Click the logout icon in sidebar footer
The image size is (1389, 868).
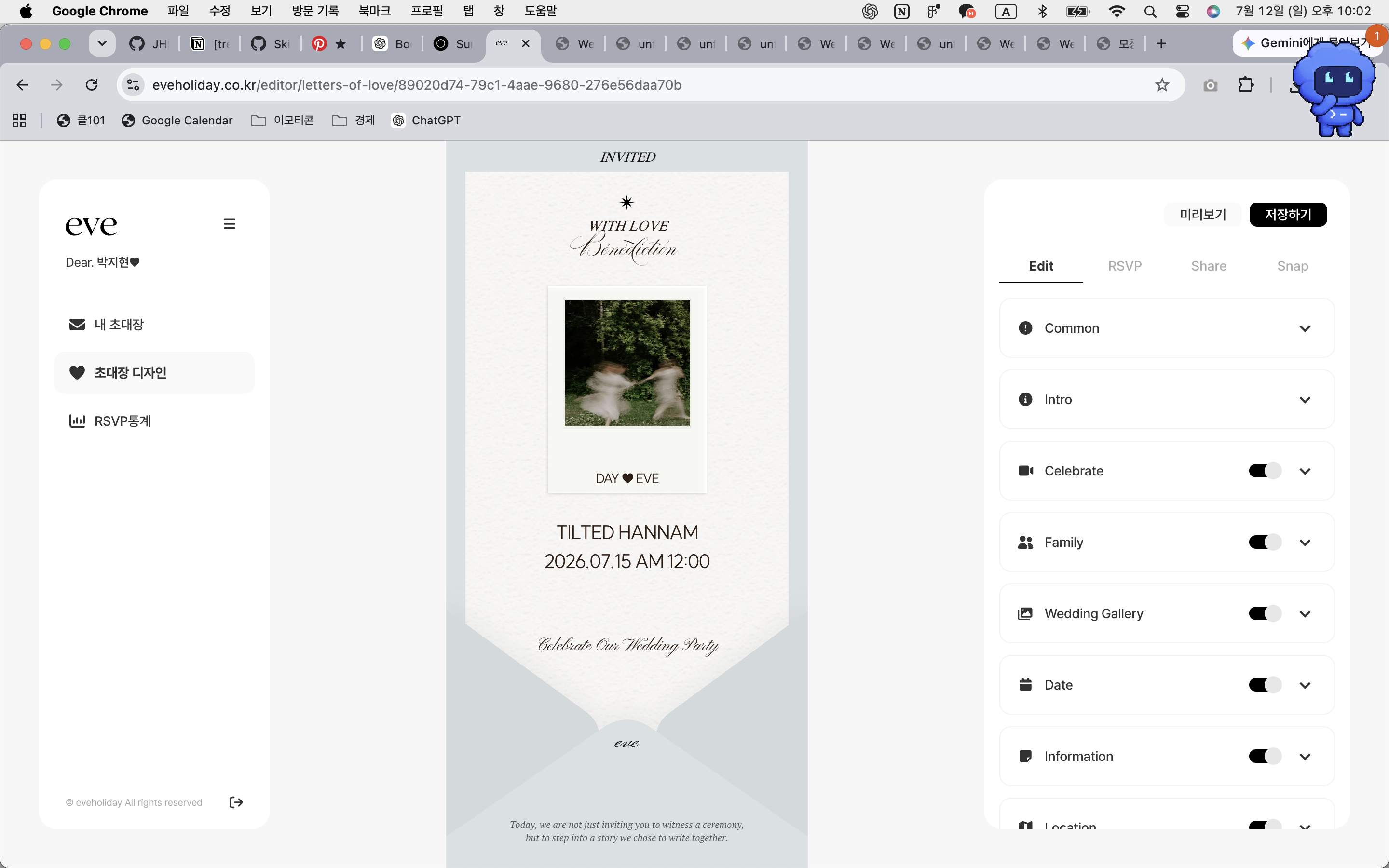(x=236, y=802)
